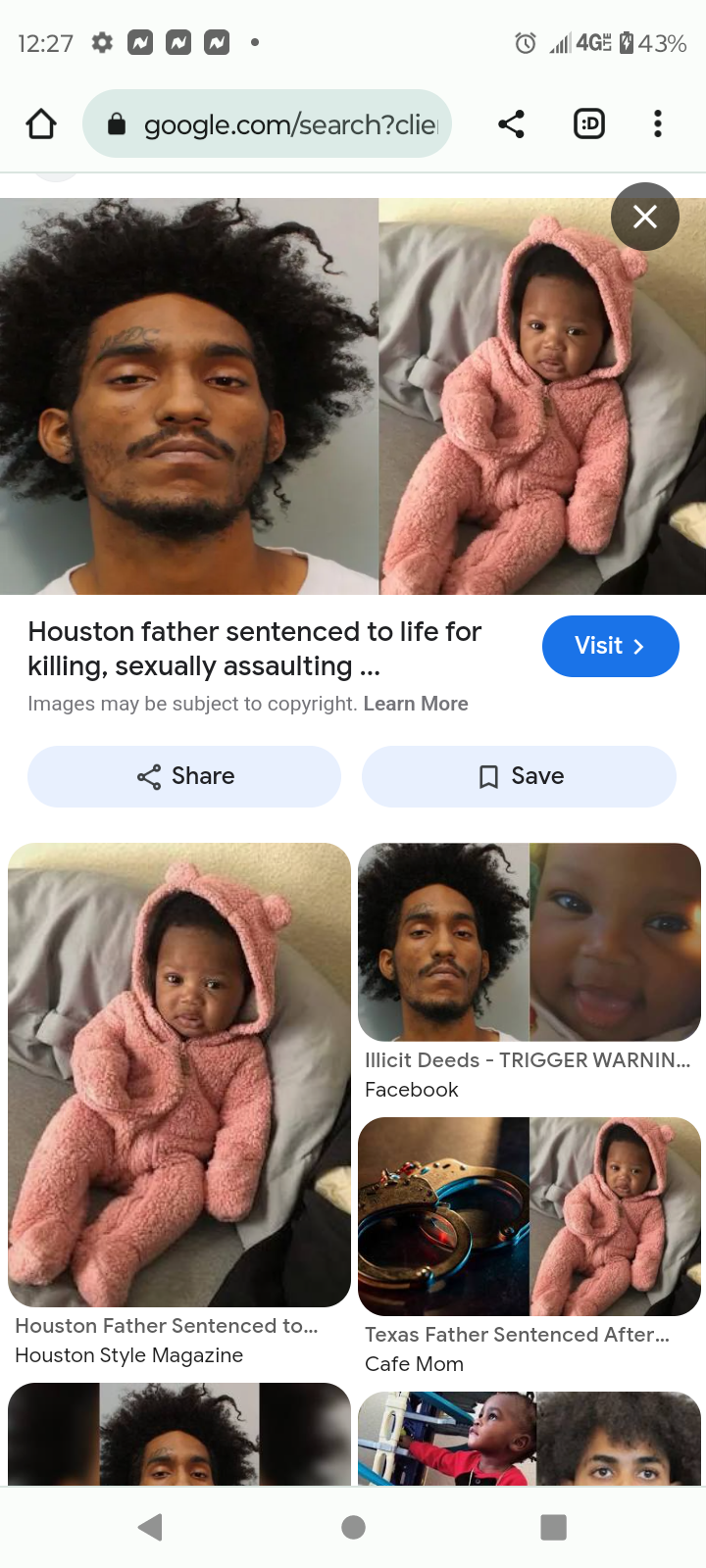Open the Houston father sentenced headline
This screenshot has width=706, height=1568.
[255, 649]
